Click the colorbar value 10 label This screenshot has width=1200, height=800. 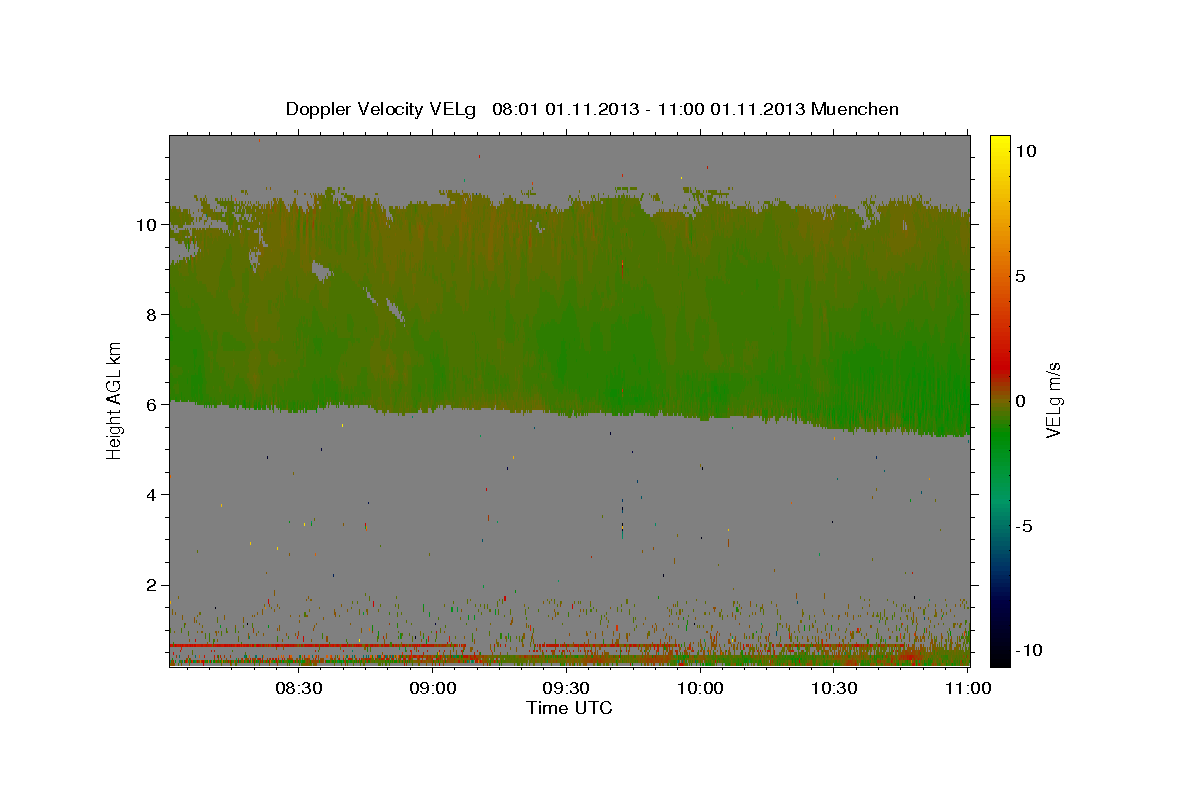coord(1025,151)
